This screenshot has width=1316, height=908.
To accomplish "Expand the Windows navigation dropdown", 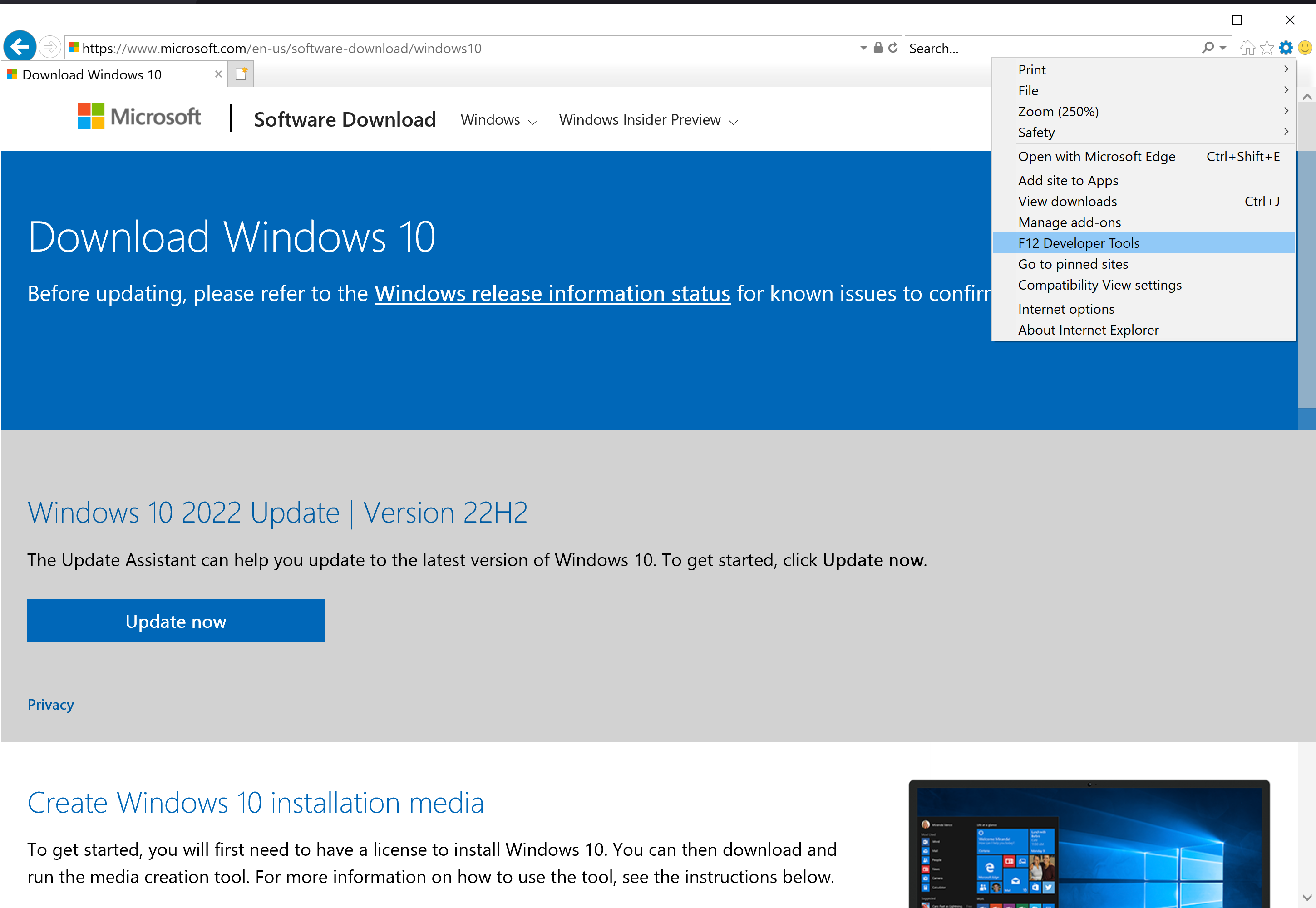I will click(499, 120).
